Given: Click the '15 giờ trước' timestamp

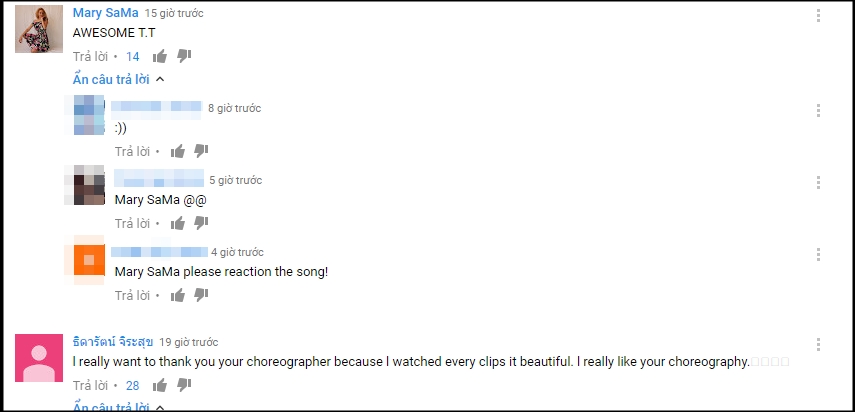Looking at the screenshot, I should point(174,14).
